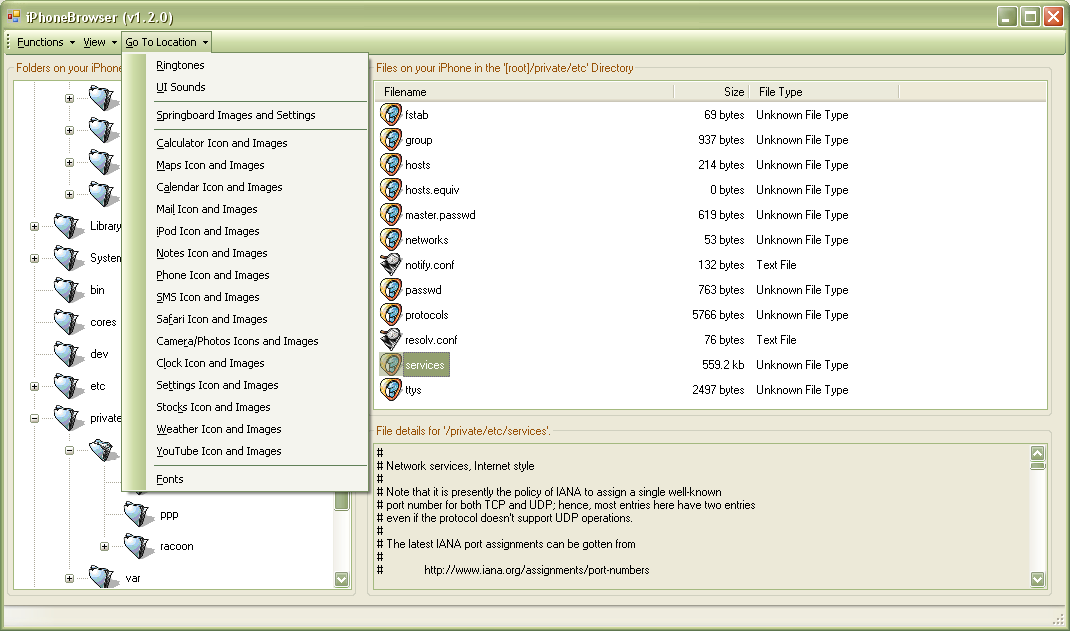Image resolution: width=1070 pixels, height=631 pixels.
Task: Click the bin folder icon
Action: [68, 290]
